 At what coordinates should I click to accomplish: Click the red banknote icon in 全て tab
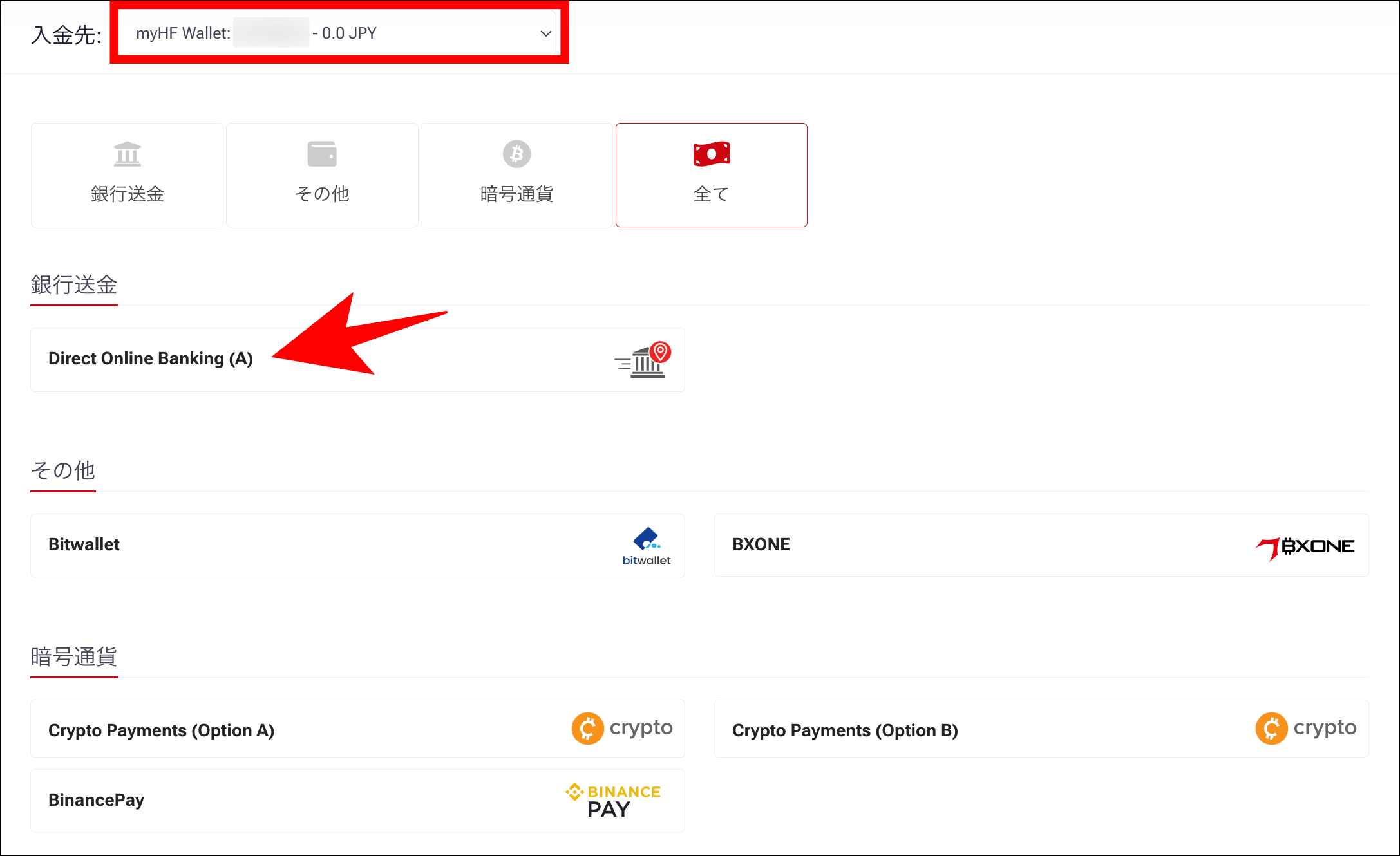click(x=711, y=154)
